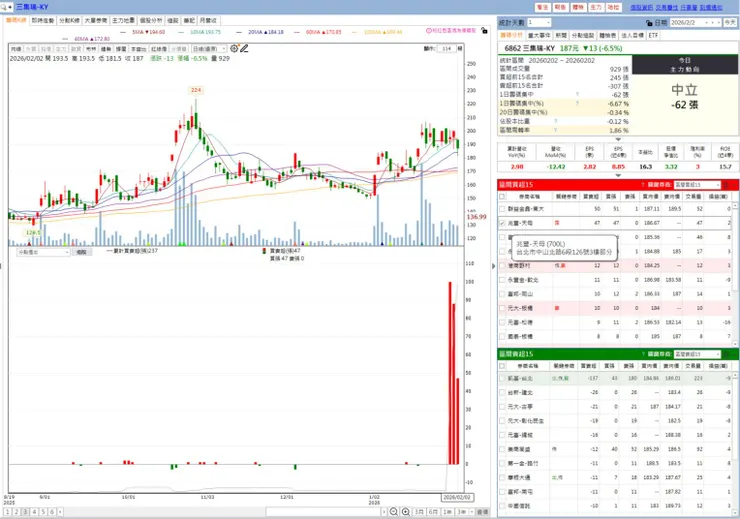
Task: Check the 富邦-岡山 row checkbox
Action: (502, 294)
